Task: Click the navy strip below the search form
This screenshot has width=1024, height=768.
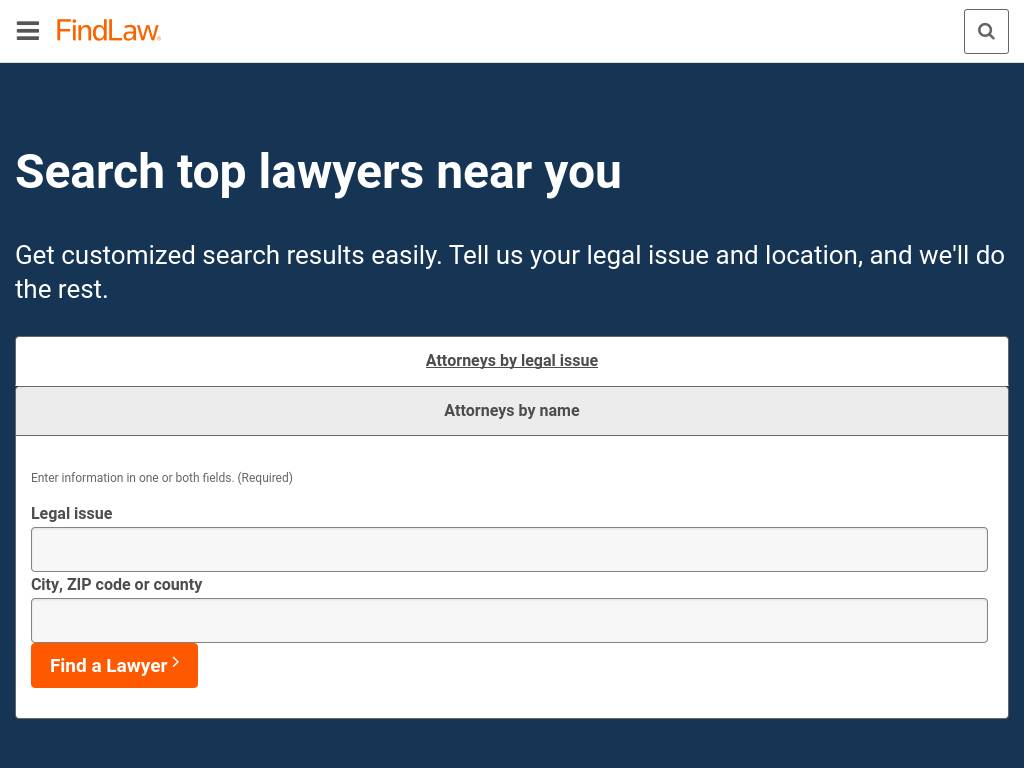Action: tap(511, 744)
